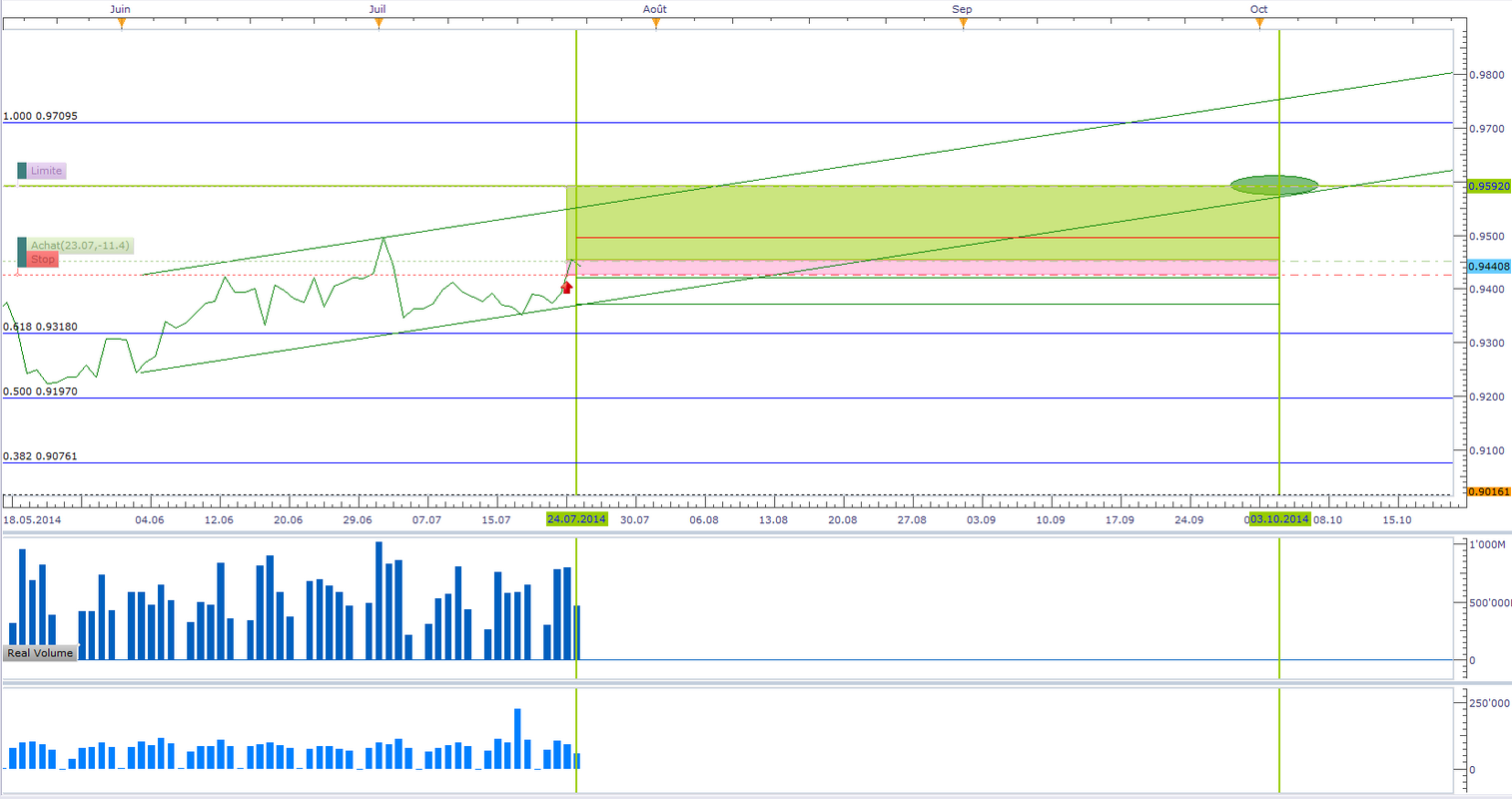Click the red Stop order label
The height and width of the screenshot is (799, 1512).
pos(43,260)
